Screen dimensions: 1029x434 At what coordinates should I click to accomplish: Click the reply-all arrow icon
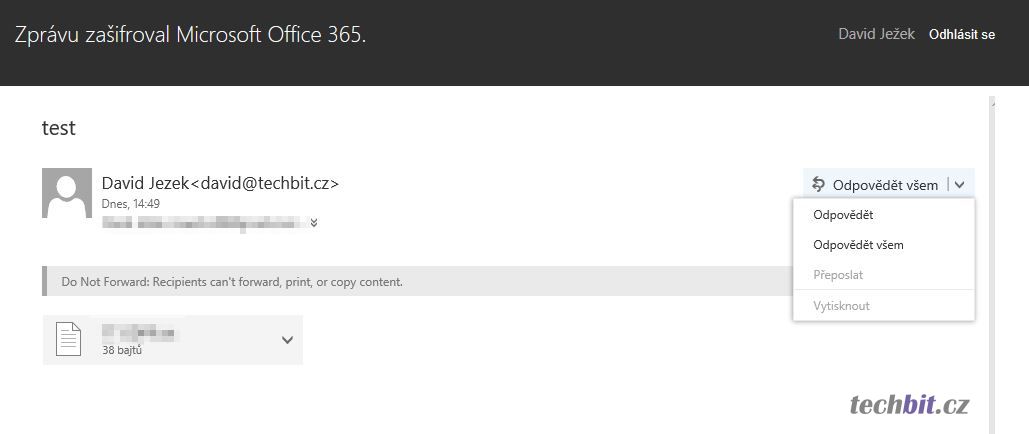coord(818,184)
